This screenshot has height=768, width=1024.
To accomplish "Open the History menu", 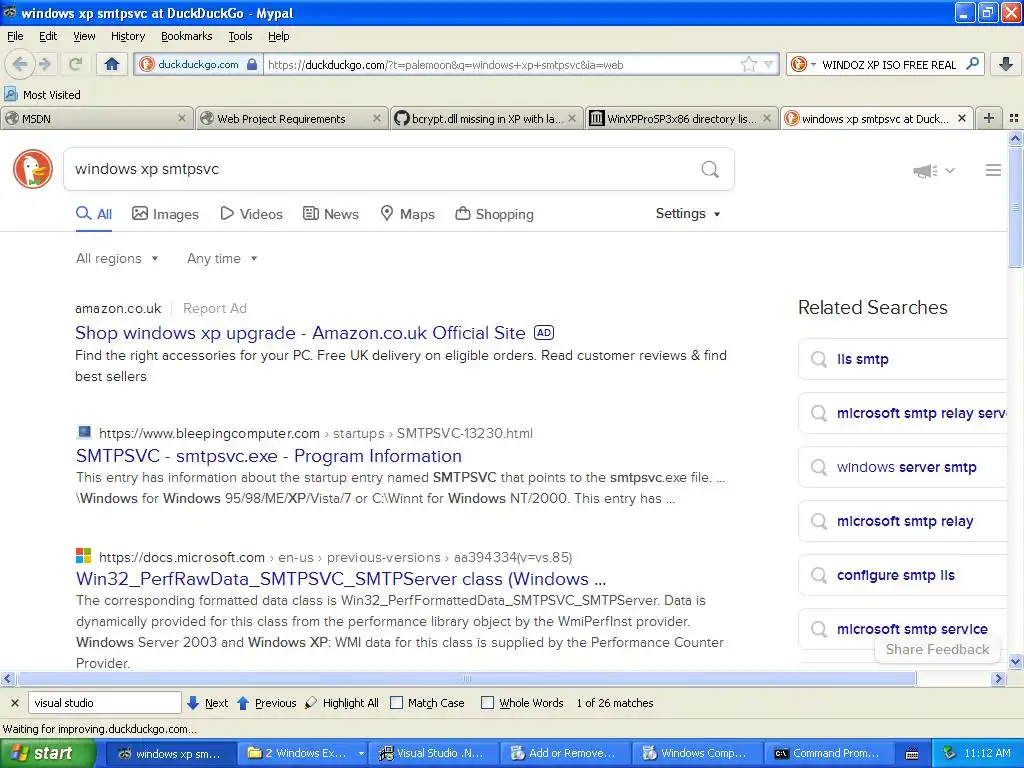I will (x=128, y=36).
